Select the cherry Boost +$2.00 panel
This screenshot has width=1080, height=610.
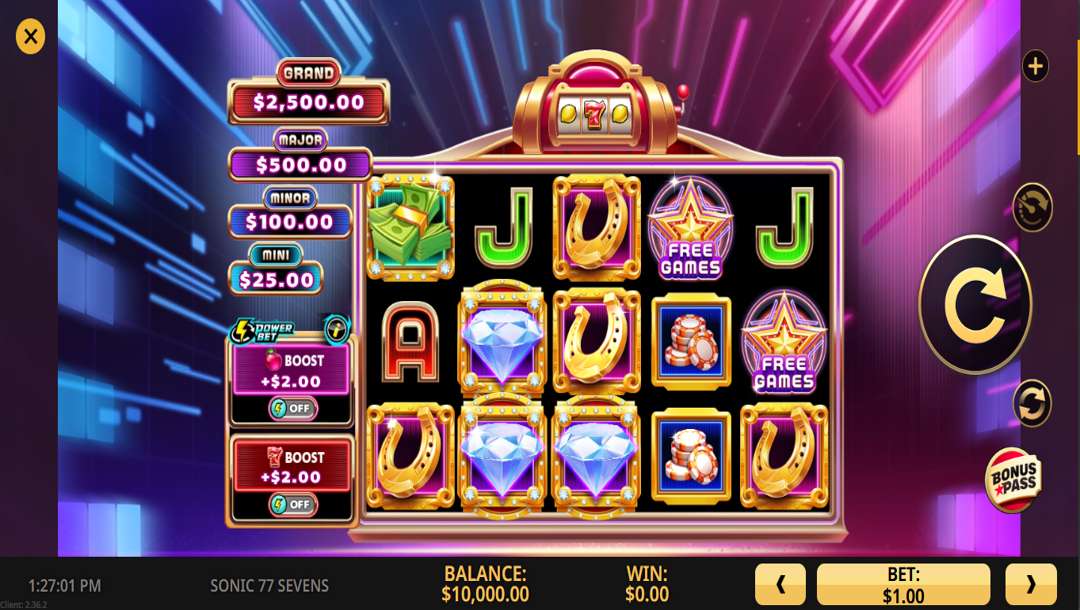point(291,370)
